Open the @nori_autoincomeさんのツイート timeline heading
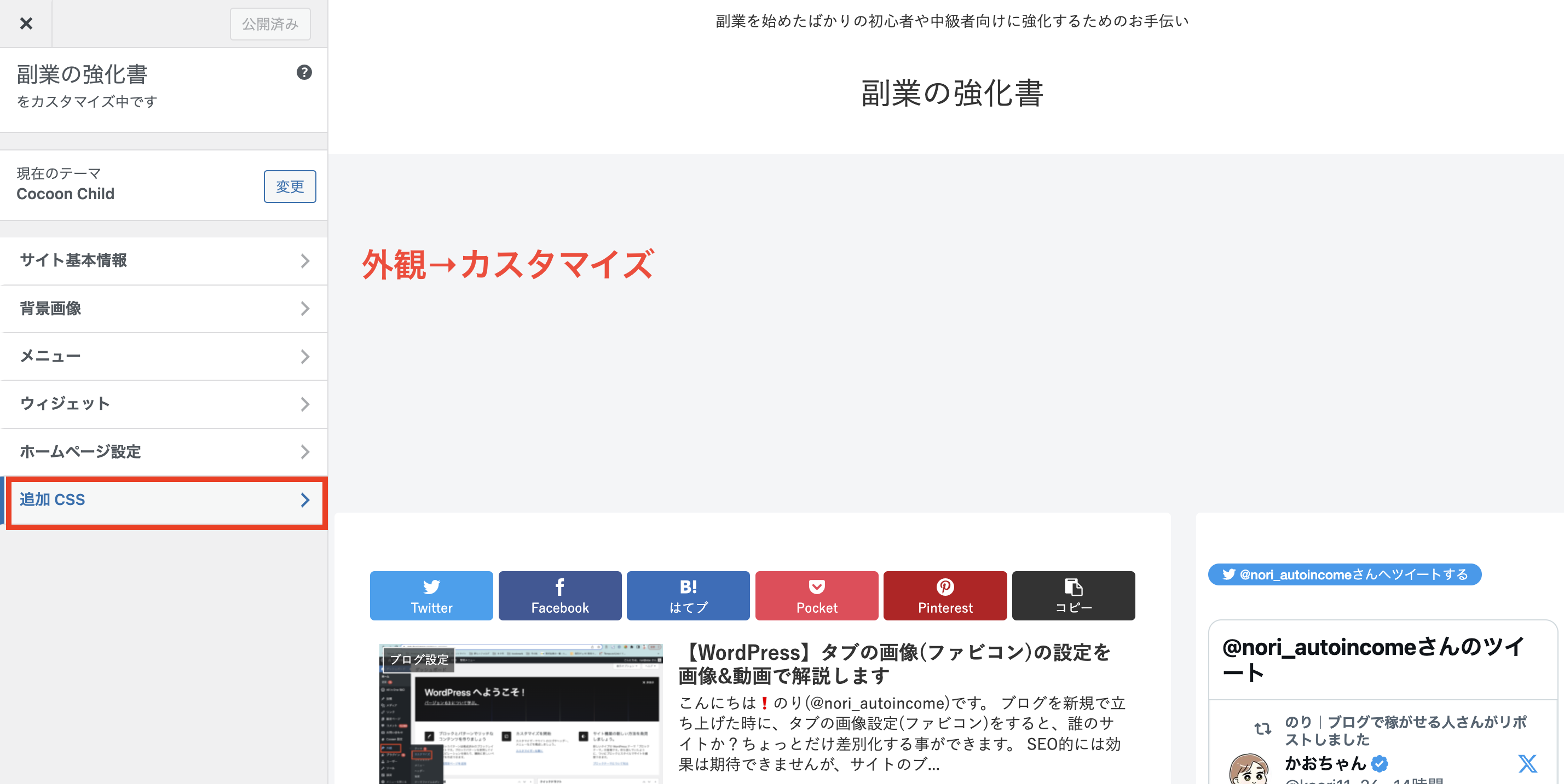 [x=1373, y=660]
